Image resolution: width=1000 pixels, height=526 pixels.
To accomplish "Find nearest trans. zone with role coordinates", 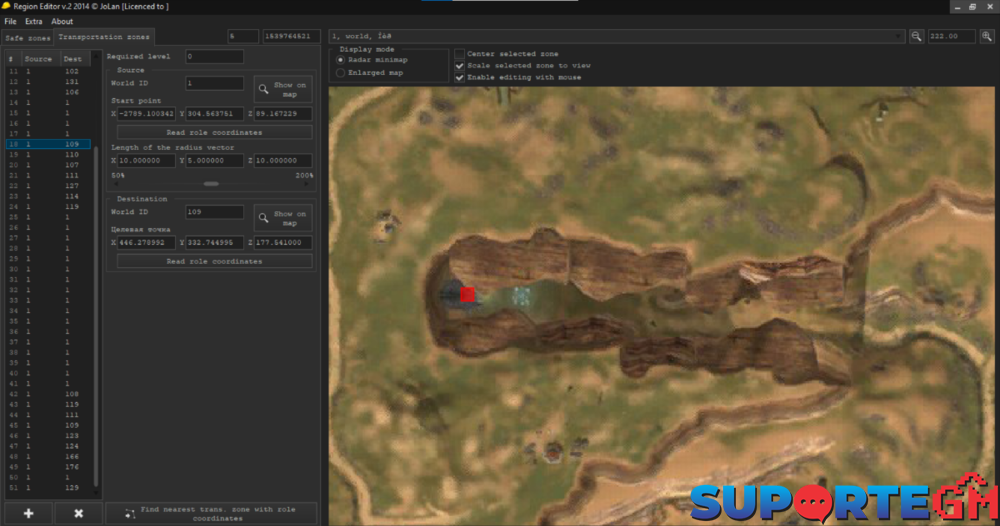I will [210, 513].
